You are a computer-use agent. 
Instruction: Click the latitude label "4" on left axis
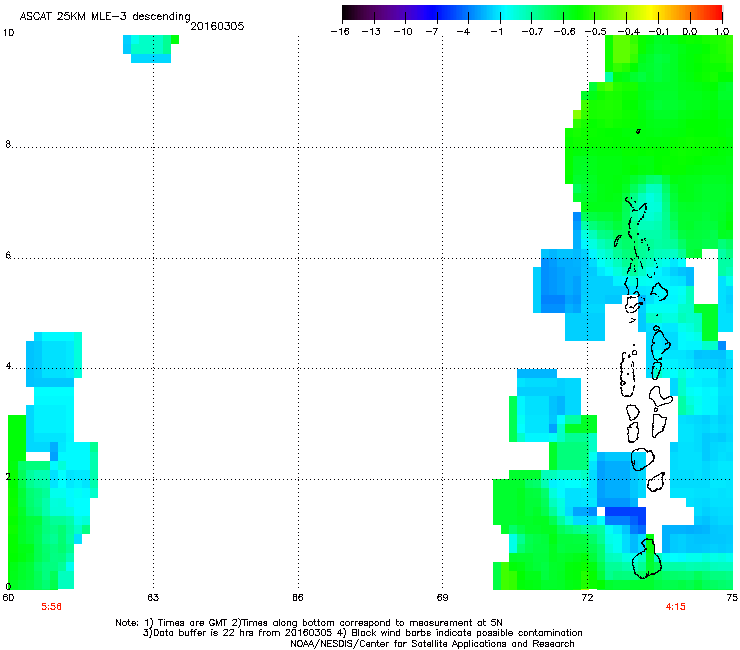coord(8,365)
